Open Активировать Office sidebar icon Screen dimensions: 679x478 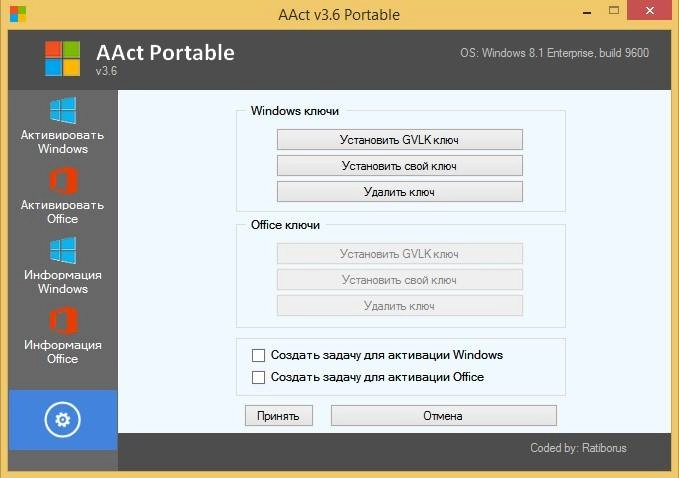pyautogui.click(x=63, y=181)
